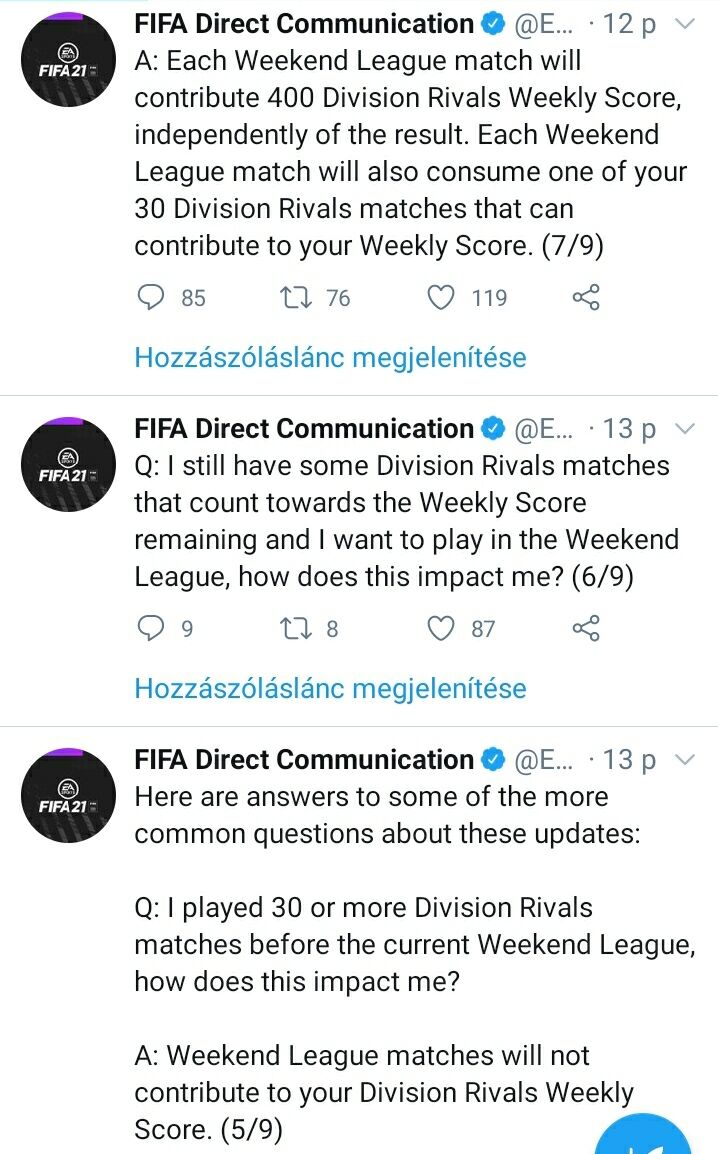Tap the verified badge on the (7/9) tweet
This screenshot has width=718, height=1154.
pos(493,24)
